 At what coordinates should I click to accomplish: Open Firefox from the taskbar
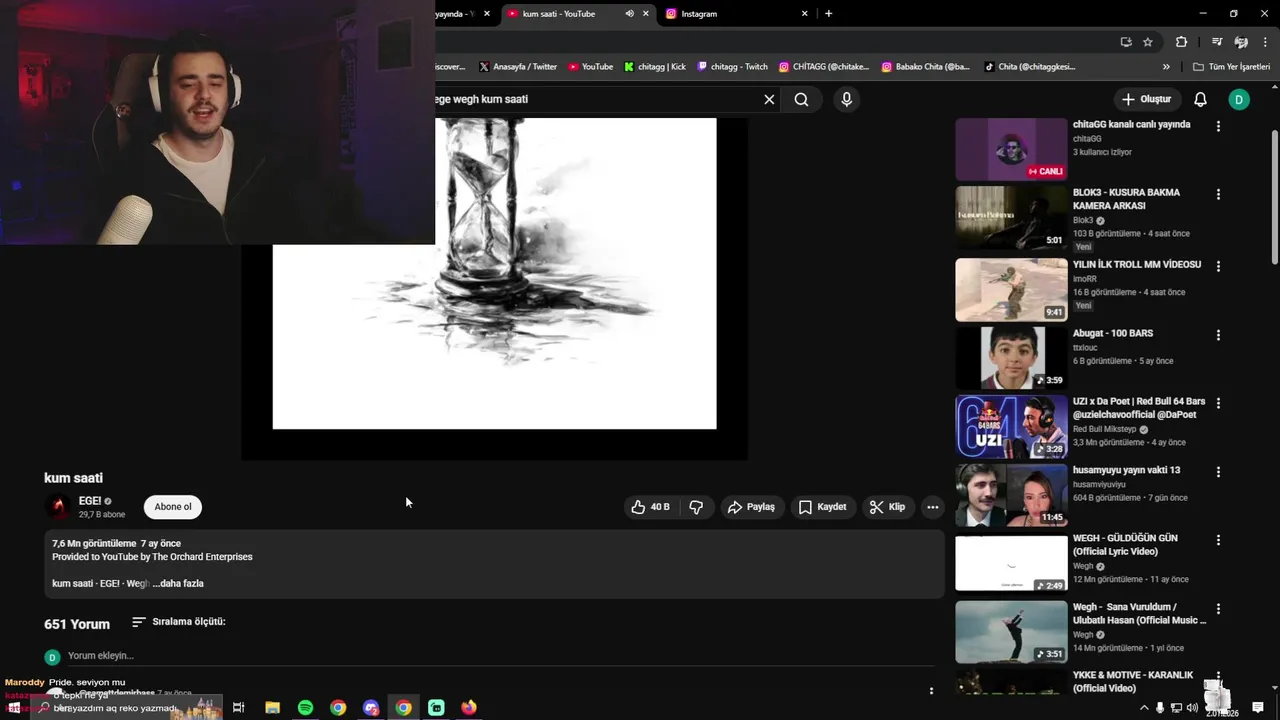[x=469, y=708]
